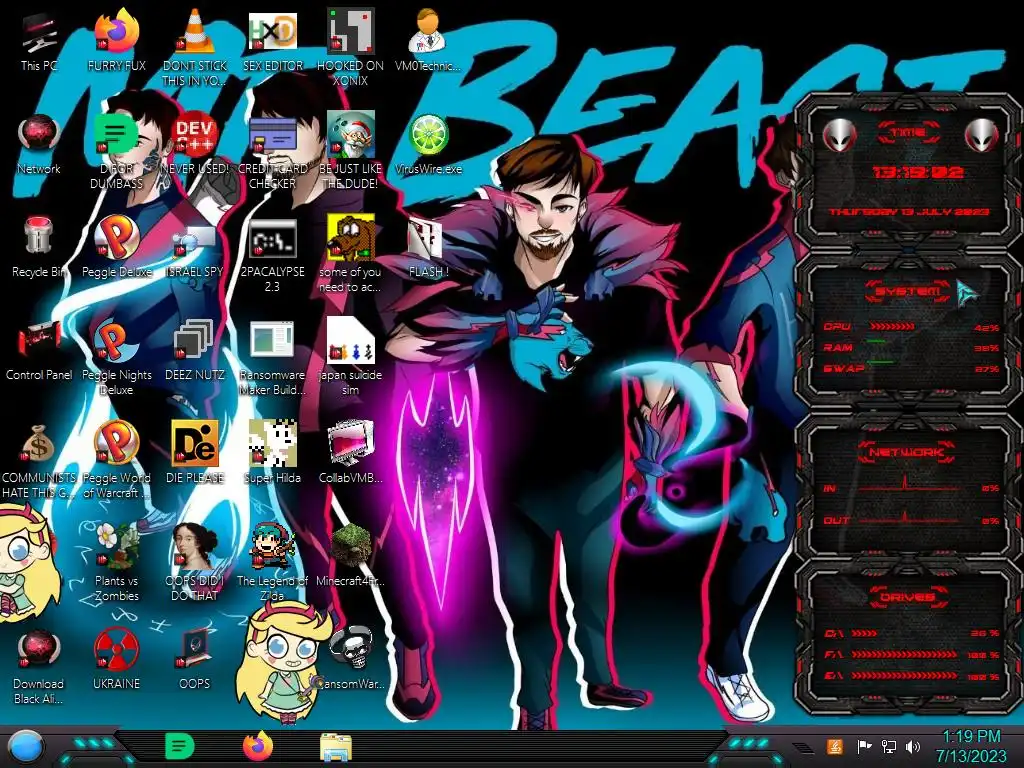Open the Network desktop icon
The image size is (1024, 768).
39,145
